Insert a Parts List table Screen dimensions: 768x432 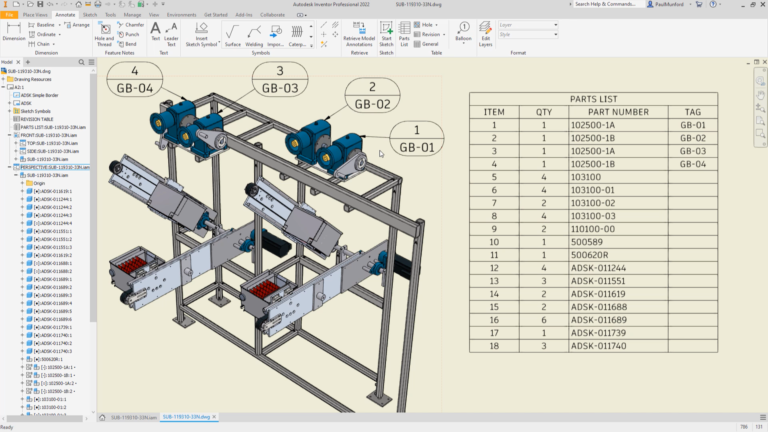(404, 34)
